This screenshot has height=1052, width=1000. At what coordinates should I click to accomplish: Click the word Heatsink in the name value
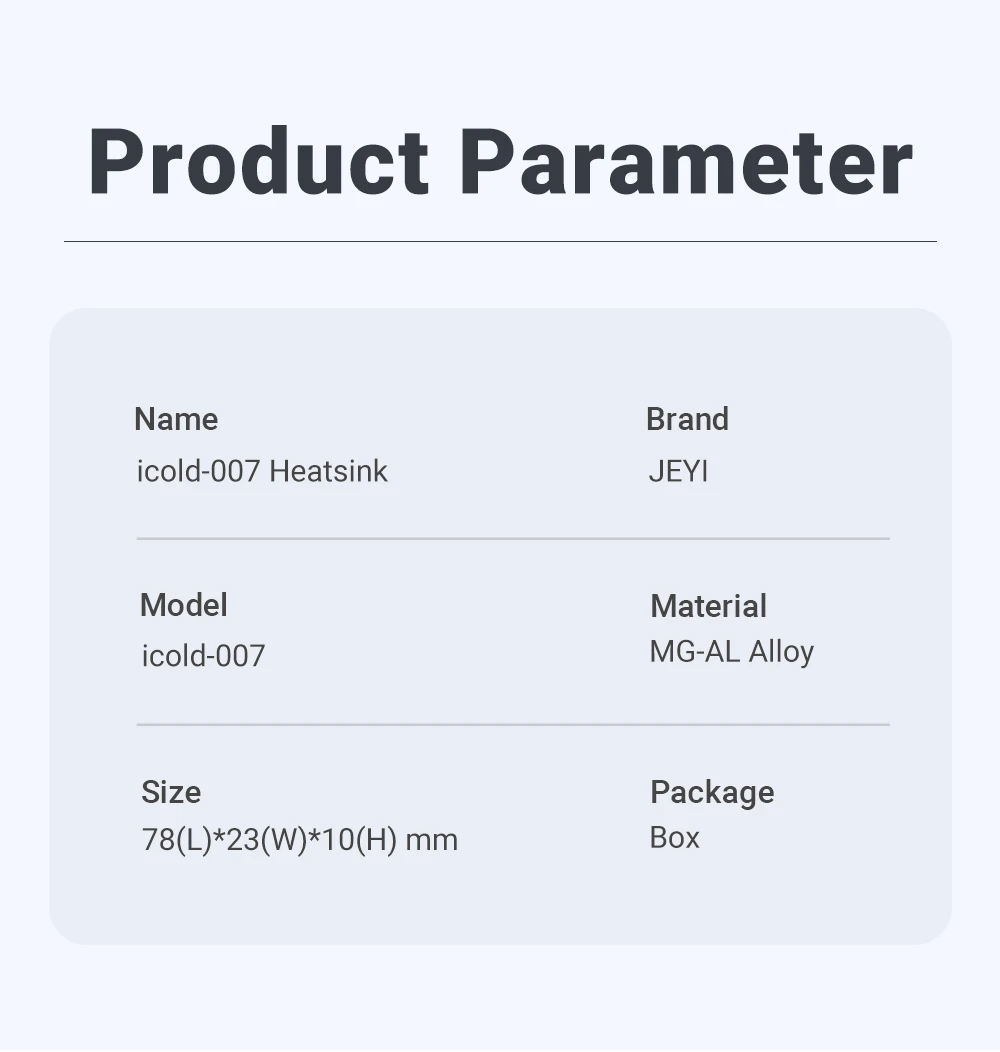pos(328,471)
